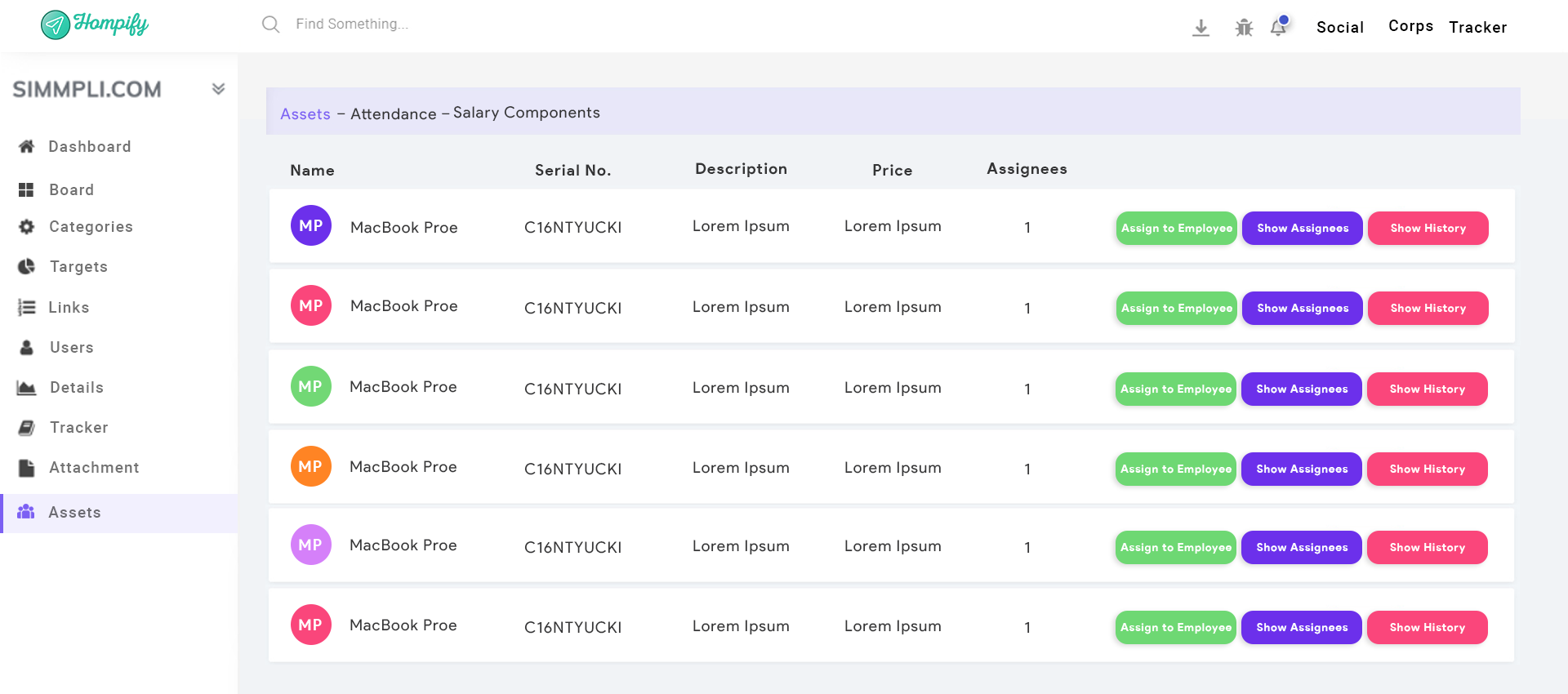Expand the SIMMPLI.COM chevron dropdown

[x=218, y=89]
